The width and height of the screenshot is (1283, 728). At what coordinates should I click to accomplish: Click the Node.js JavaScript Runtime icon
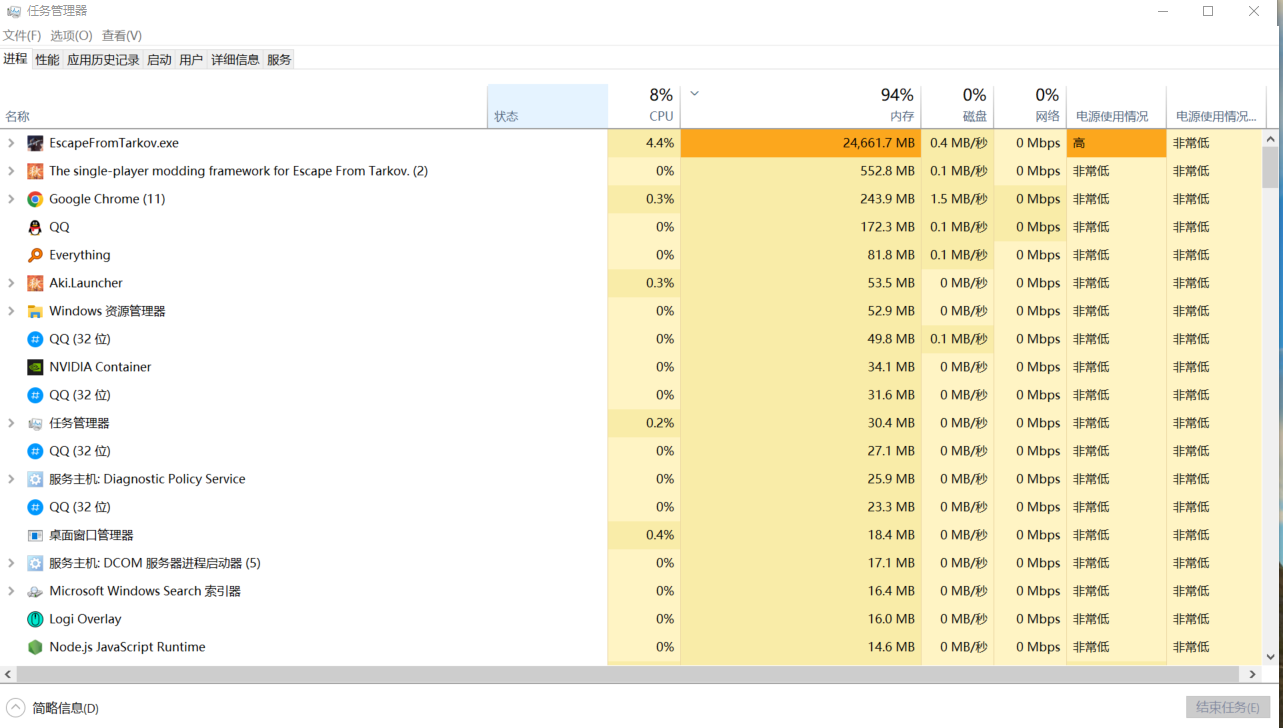[35, 647]
